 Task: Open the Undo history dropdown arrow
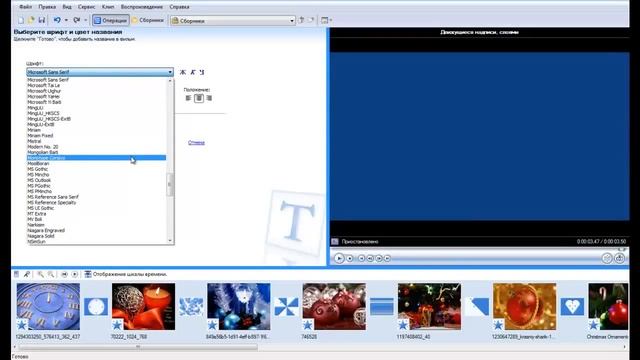pos(66,20)
